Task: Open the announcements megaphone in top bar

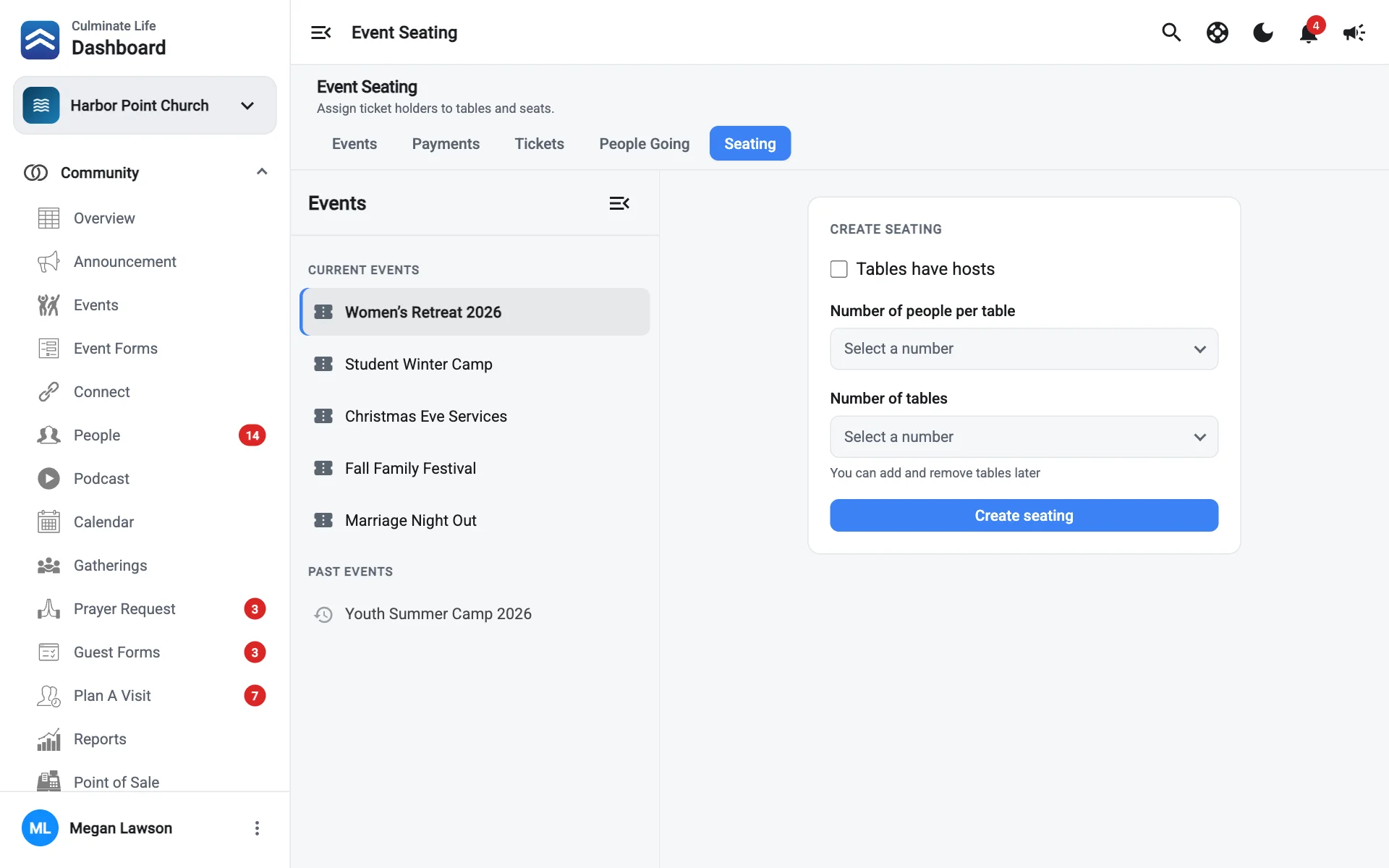Action: click(x=1354, y=33)
